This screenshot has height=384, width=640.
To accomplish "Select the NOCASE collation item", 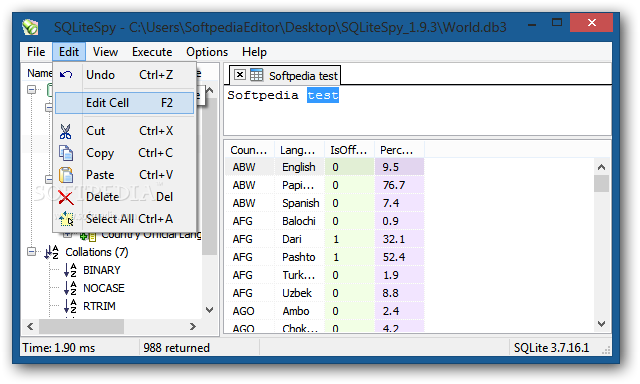I will (x=104, y=288).
